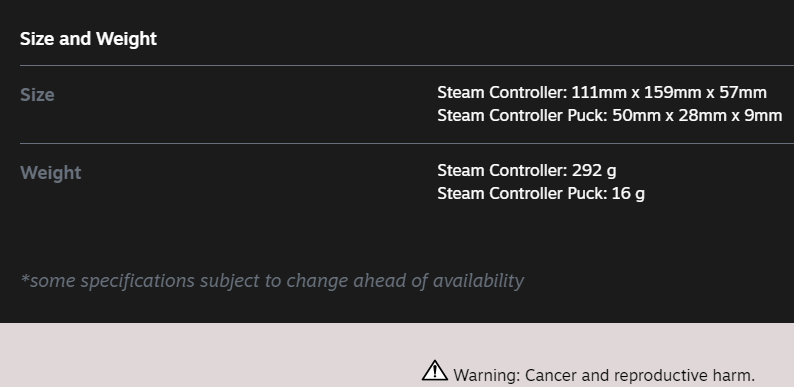
Task: Click the word Warning beside the triangle
Action: click(x=487, y=375)
